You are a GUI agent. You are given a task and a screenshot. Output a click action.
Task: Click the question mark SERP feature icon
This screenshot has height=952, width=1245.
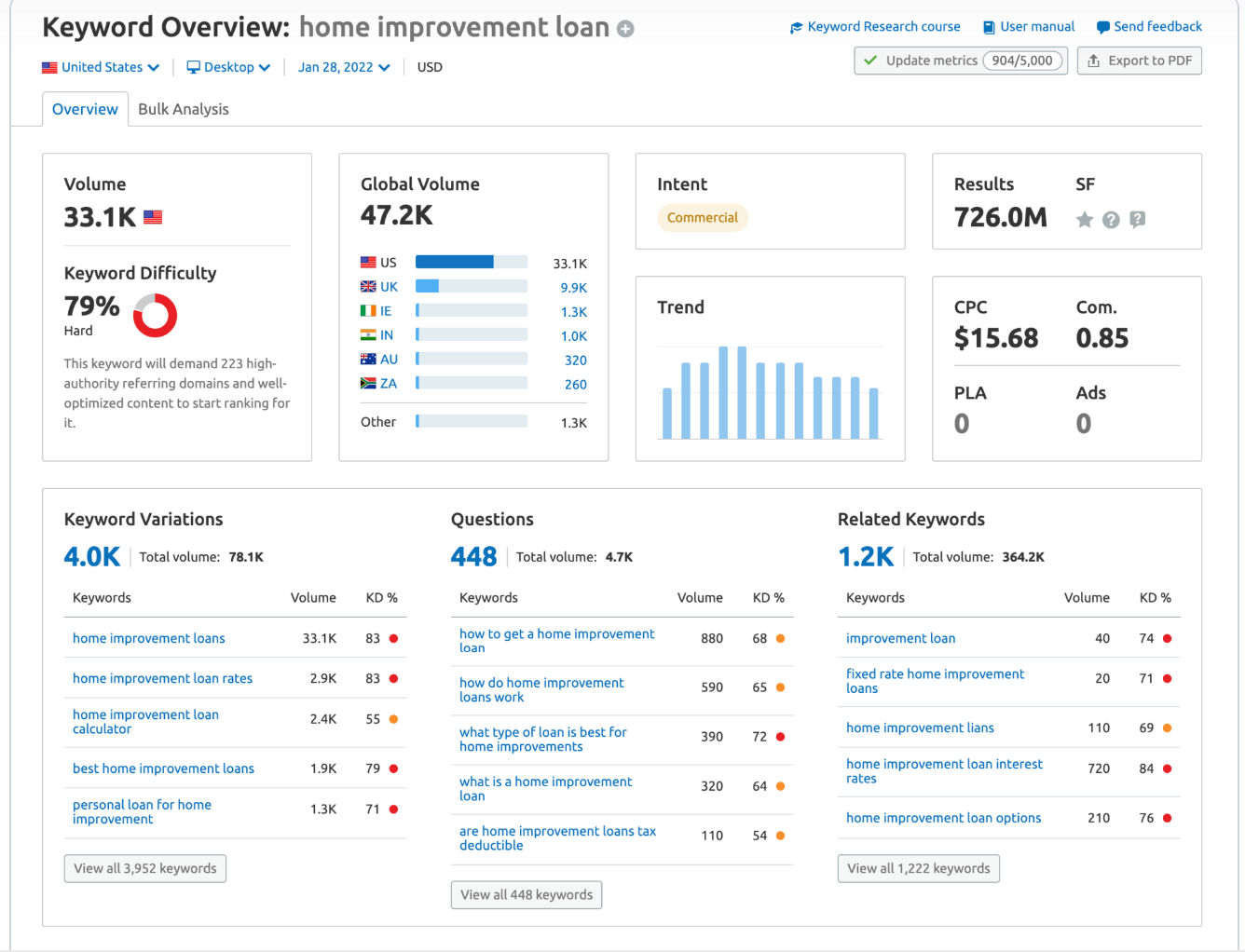[x=1111, y=220]
